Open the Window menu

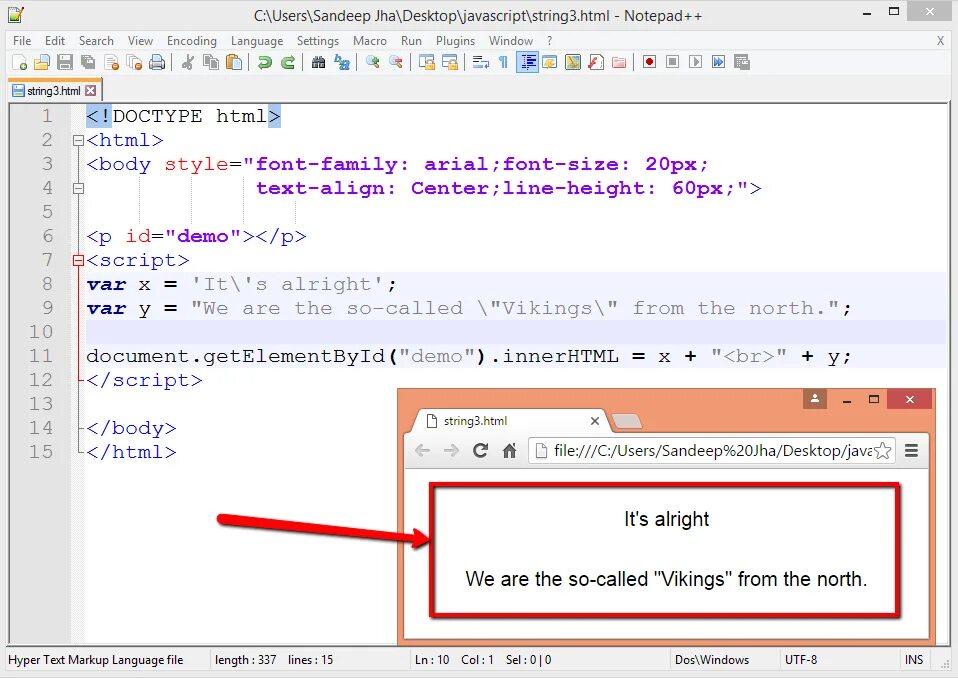[x=511, y=40]
